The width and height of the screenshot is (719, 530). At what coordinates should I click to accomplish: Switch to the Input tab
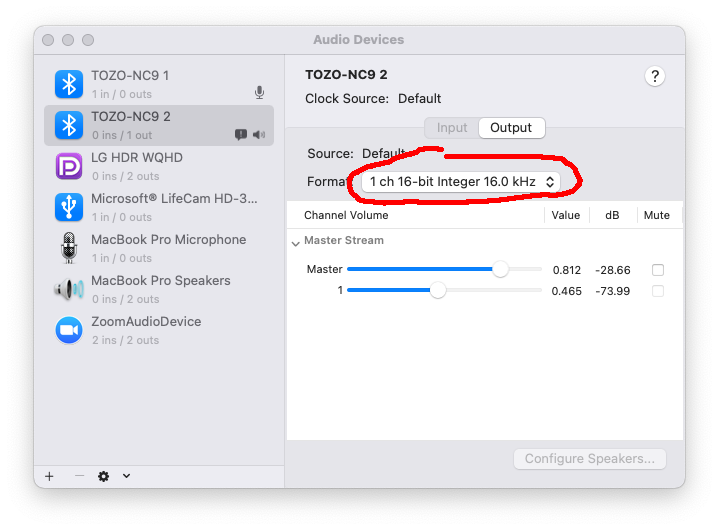[451, 128]
